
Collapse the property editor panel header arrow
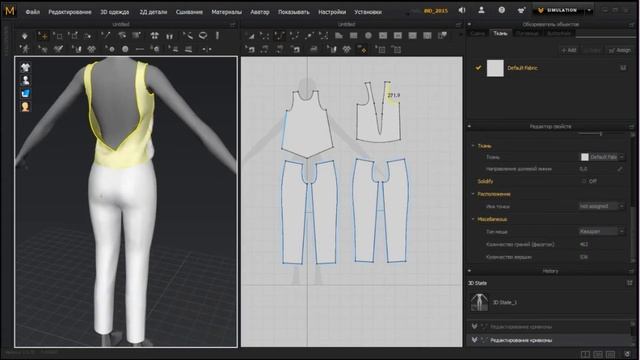[x=469, y=127]
